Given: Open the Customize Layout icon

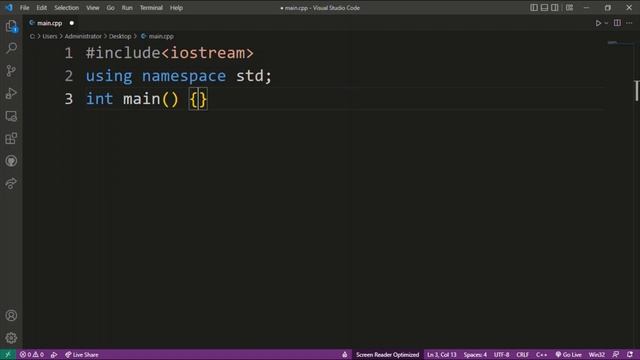Looking at the screenshot, I should pyautogui.click(x=569, y=7).
